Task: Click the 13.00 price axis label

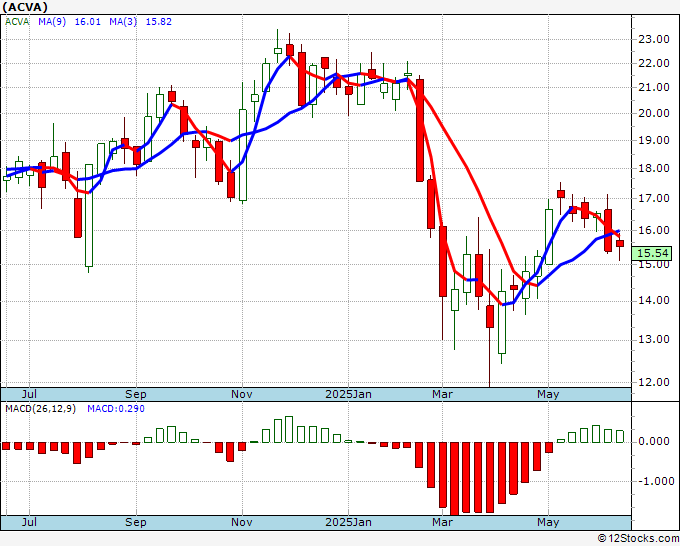Action: tap(654, 339)
